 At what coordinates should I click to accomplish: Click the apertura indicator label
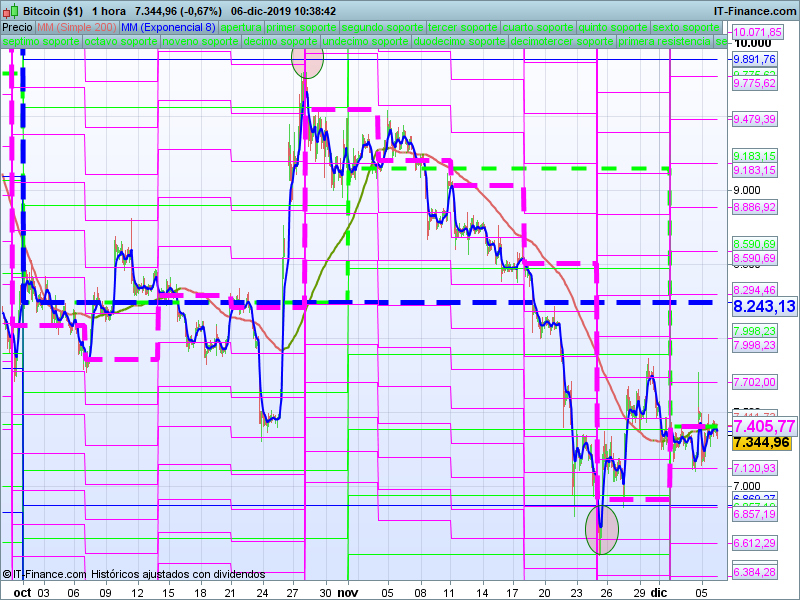pyautogui.click(x=241, y=27)
